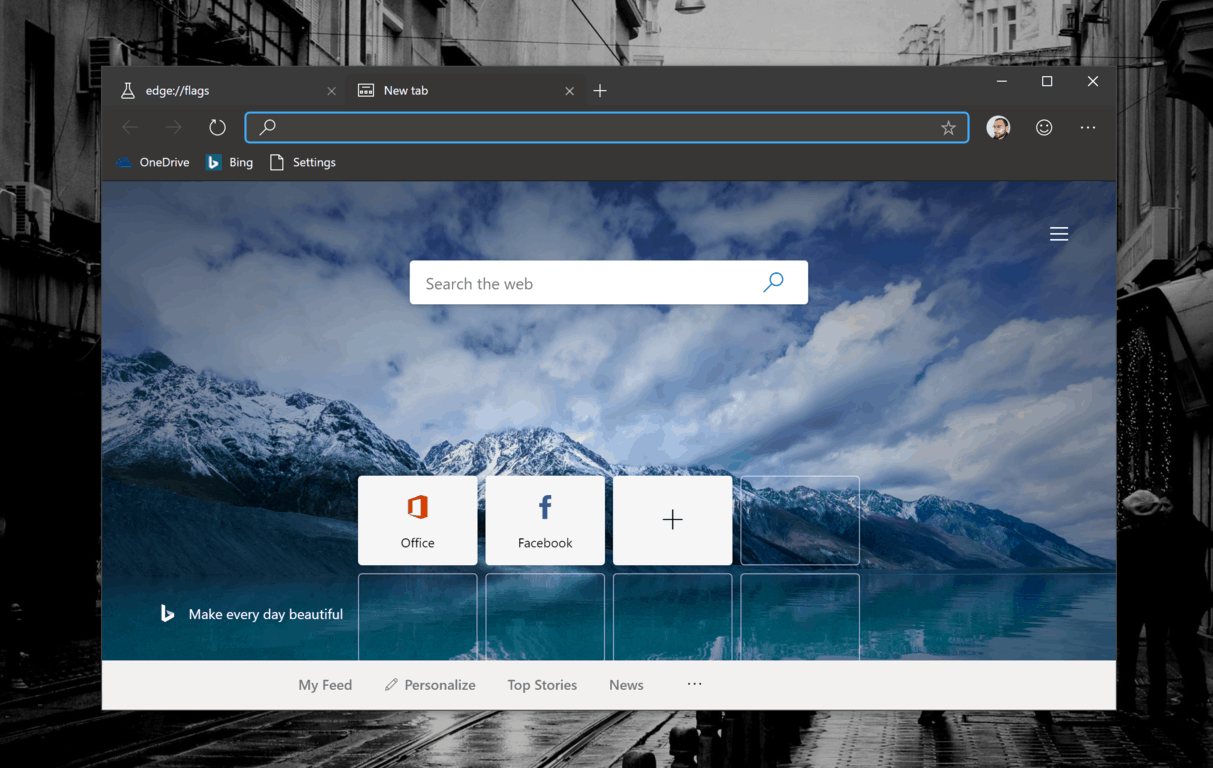This screenshot has width=1213, height=768.
Task: Open the Settings favorites bar item
Action: [x=303, y=162]
